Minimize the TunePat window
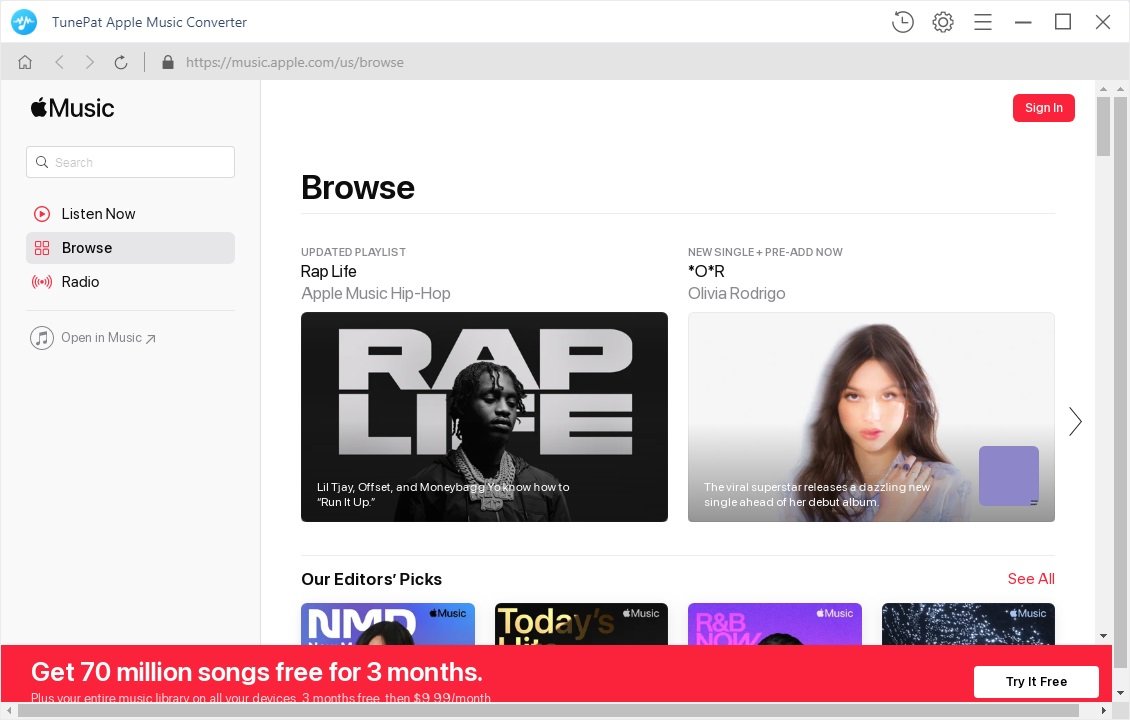Screen dimensions: 1130x720 coord(1023,22)
